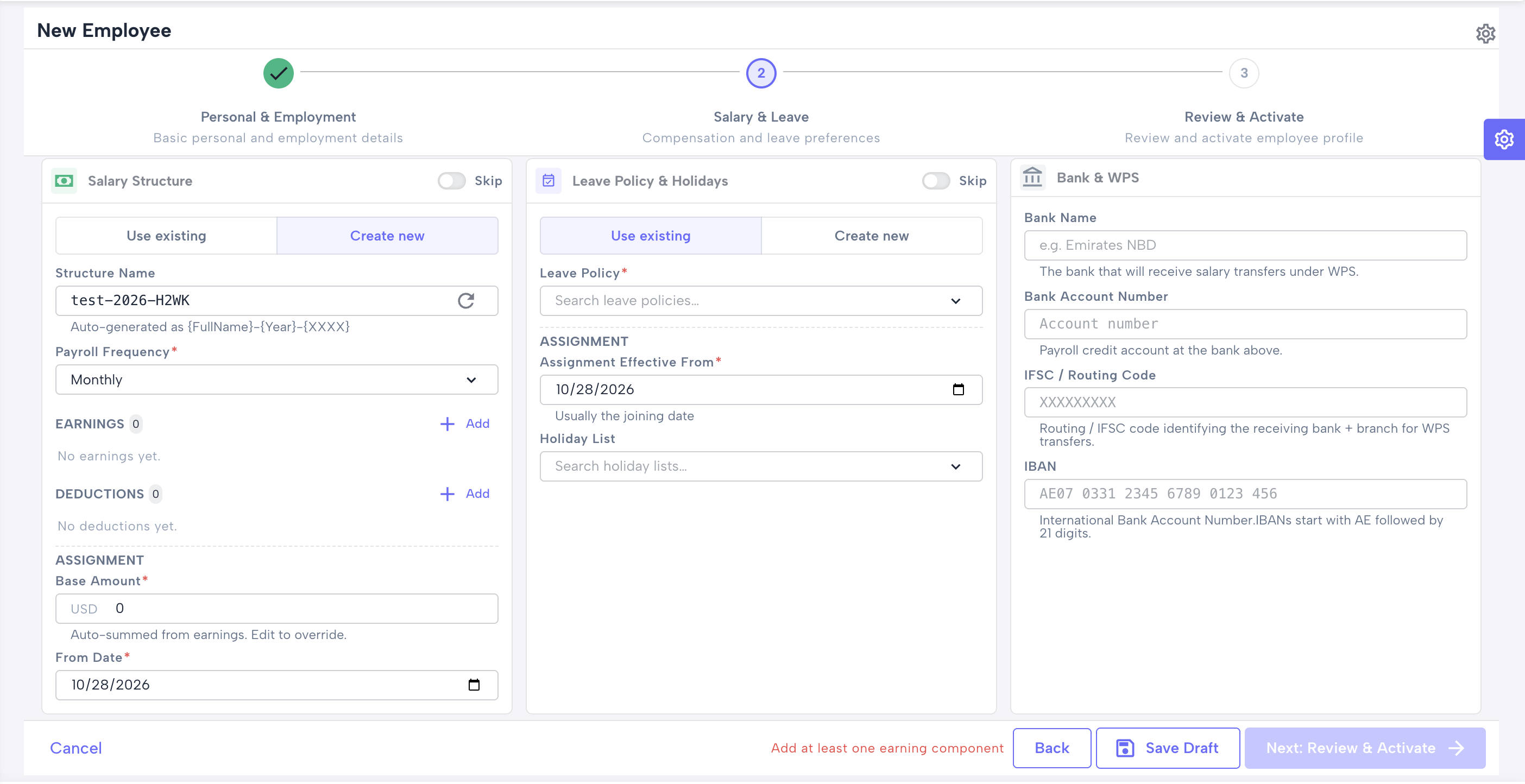Select Create new tab in Salary Structure
Viewport: 1525px width, 784px height.
[387, 236]
